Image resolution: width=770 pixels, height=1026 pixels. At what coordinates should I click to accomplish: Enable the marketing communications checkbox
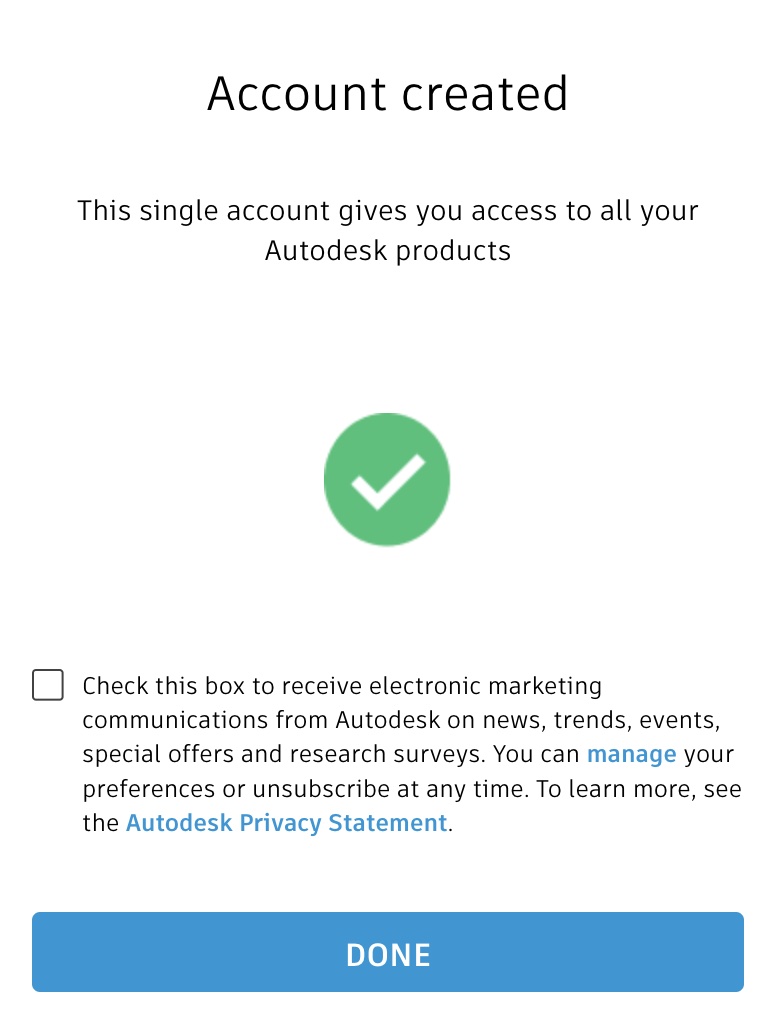coord(48,686)
